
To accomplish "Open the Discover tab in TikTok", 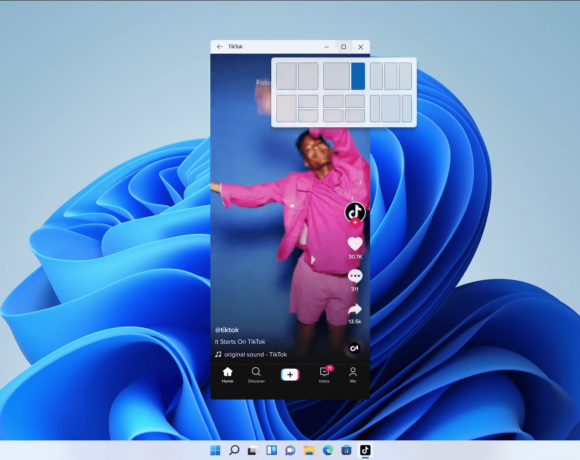I will pos(256,375).
